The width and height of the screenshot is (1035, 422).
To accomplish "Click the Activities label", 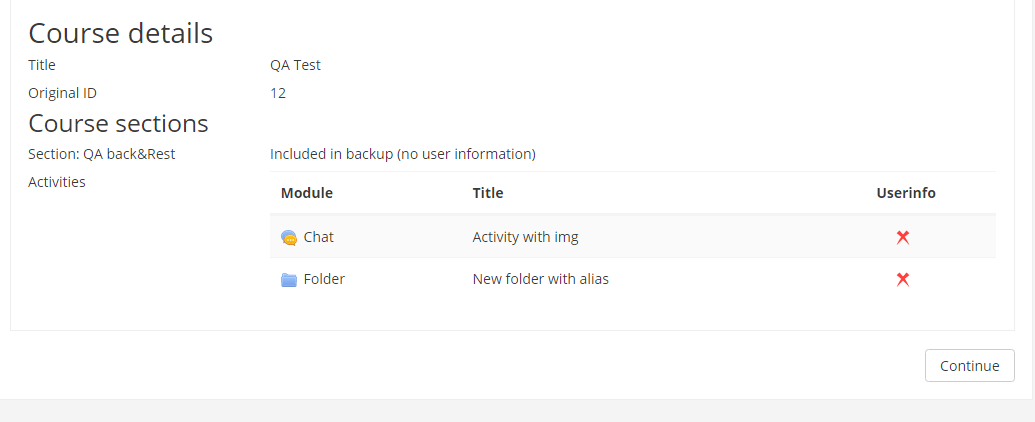I will (x=57, y=182).
